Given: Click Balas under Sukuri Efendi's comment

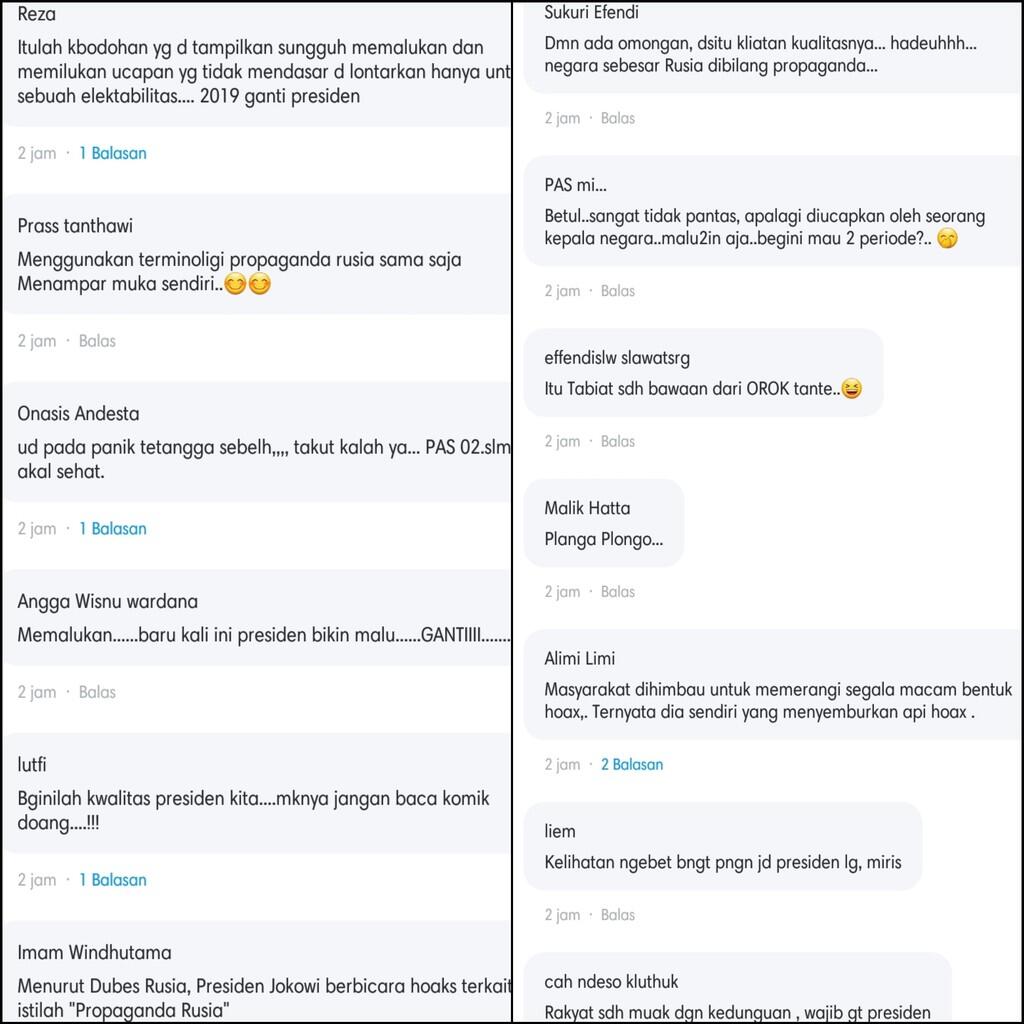Looking at the screenshot, I should (x=618, y=118).
